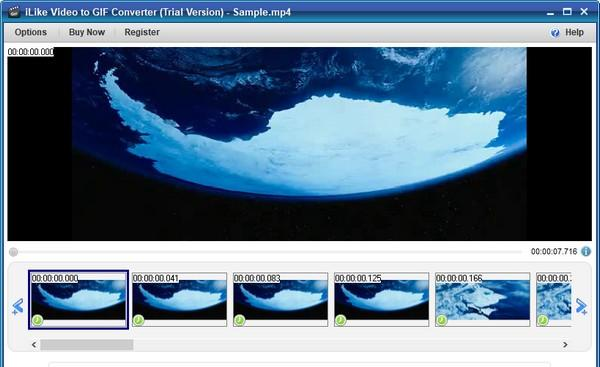The height and width of the screenshot is (367, 600).
Task: Select the frame thumbnail at 00:00:00.041
Action: click(x=179, y=300)
